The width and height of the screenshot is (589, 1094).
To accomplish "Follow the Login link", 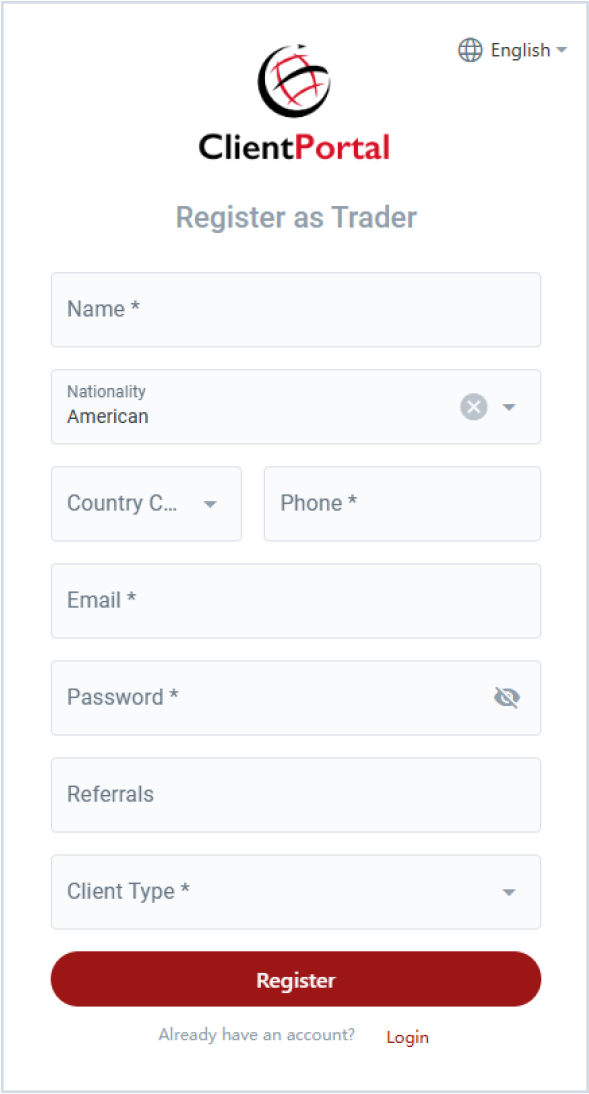I will [x=408, y=1037].
